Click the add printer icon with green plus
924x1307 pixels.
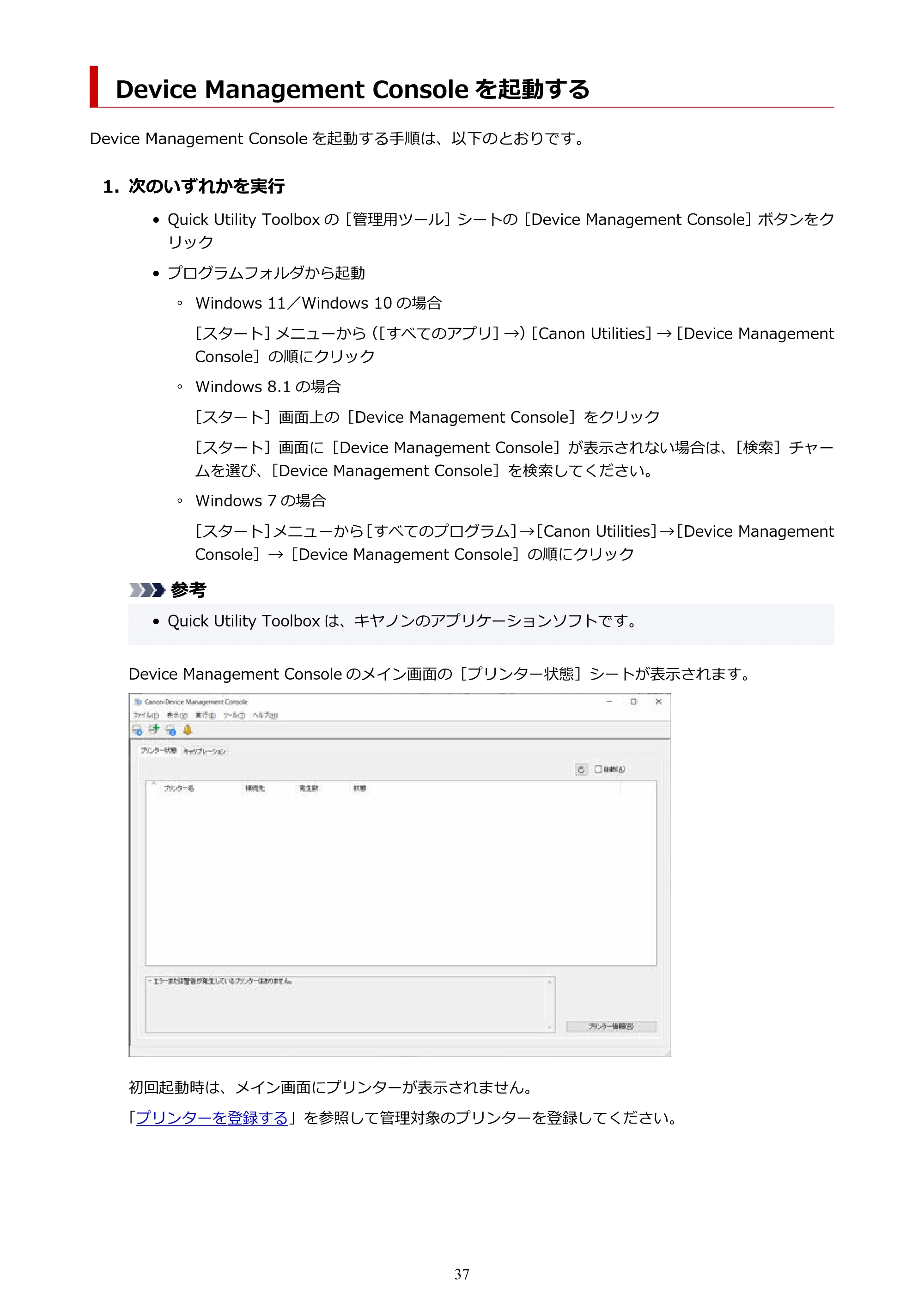click(x=154, y=729)
